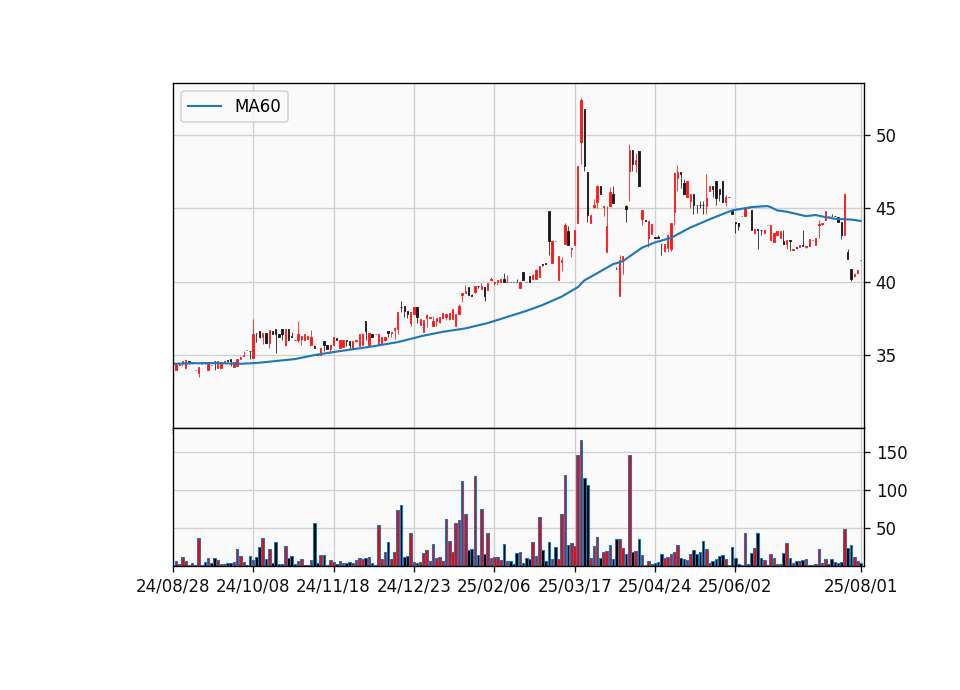Click the volume axis value 100
The height and width of the screenshot is (690, 960).
pyautogui.click(x=892, y=491)
